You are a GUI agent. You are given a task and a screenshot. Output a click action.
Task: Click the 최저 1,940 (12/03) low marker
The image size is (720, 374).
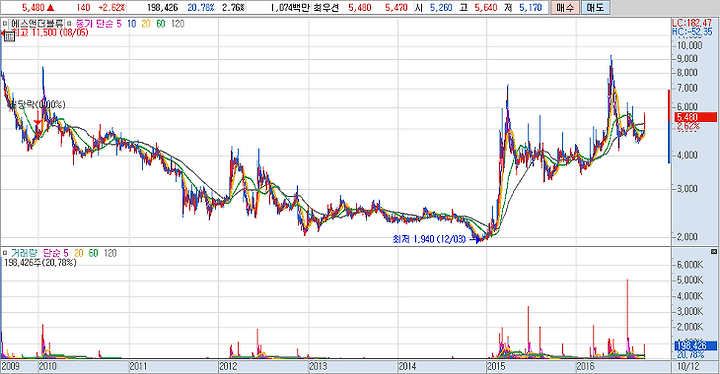point(429,239)
